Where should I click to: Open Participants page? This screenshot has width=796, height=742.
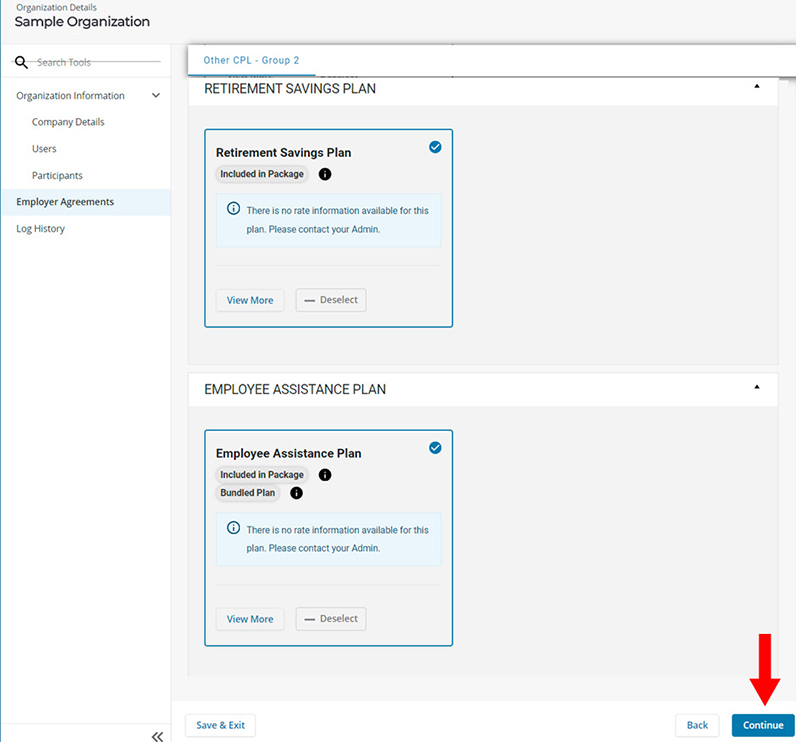pyautogui.click(x=57, y=176)
